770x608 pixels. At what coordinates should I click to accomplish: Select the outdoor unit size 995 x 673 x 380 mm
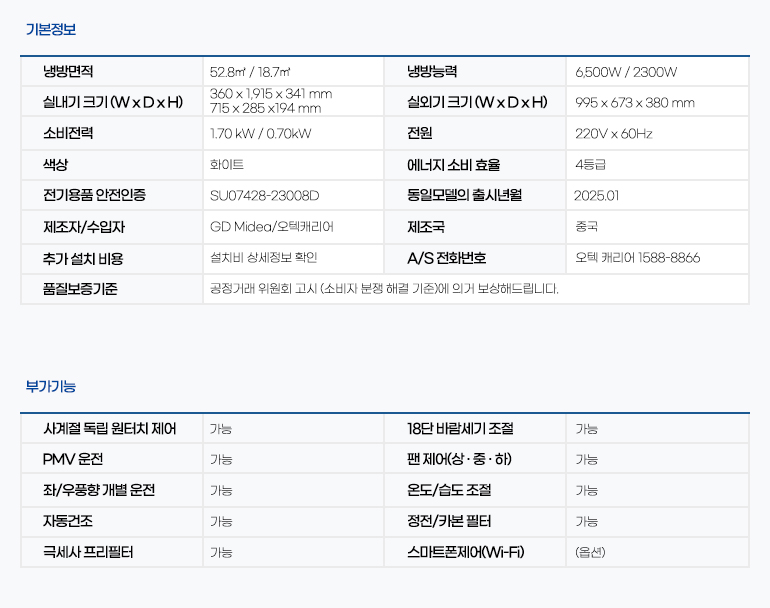[x=635, y=103]
